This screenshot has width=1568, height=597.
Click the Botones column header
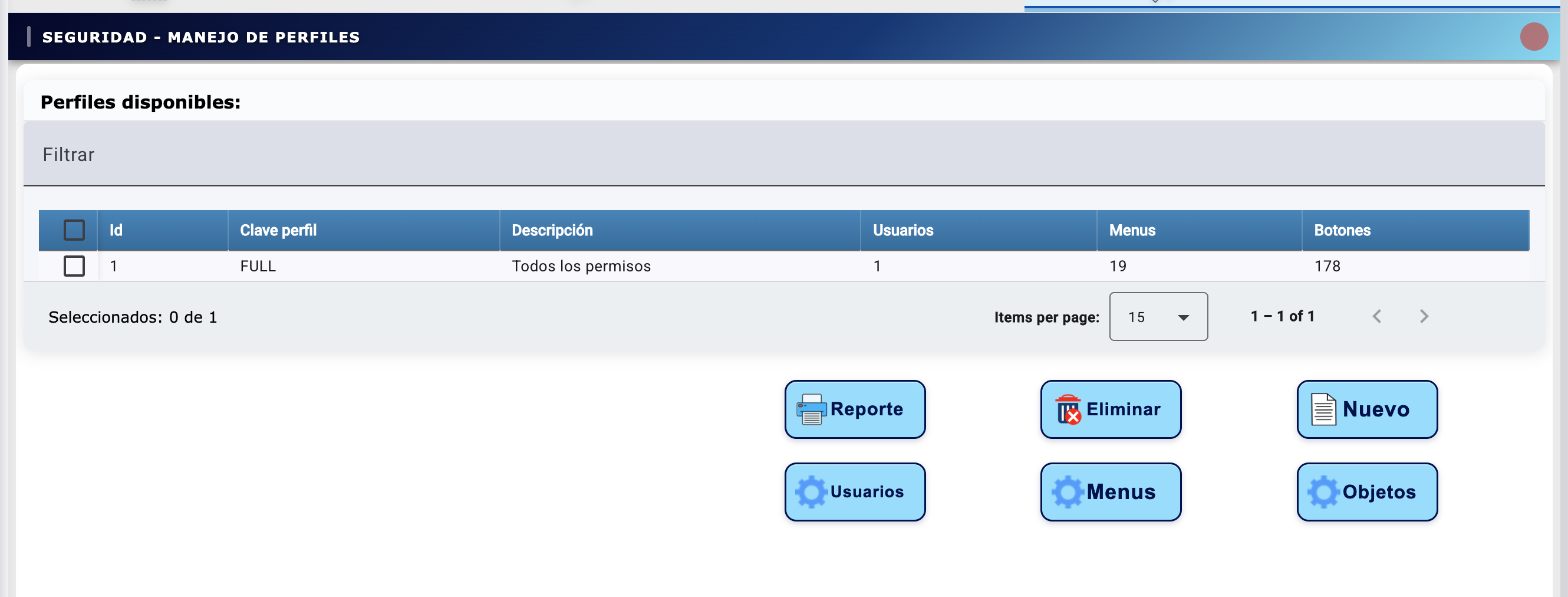click(x=1342, y=230)
